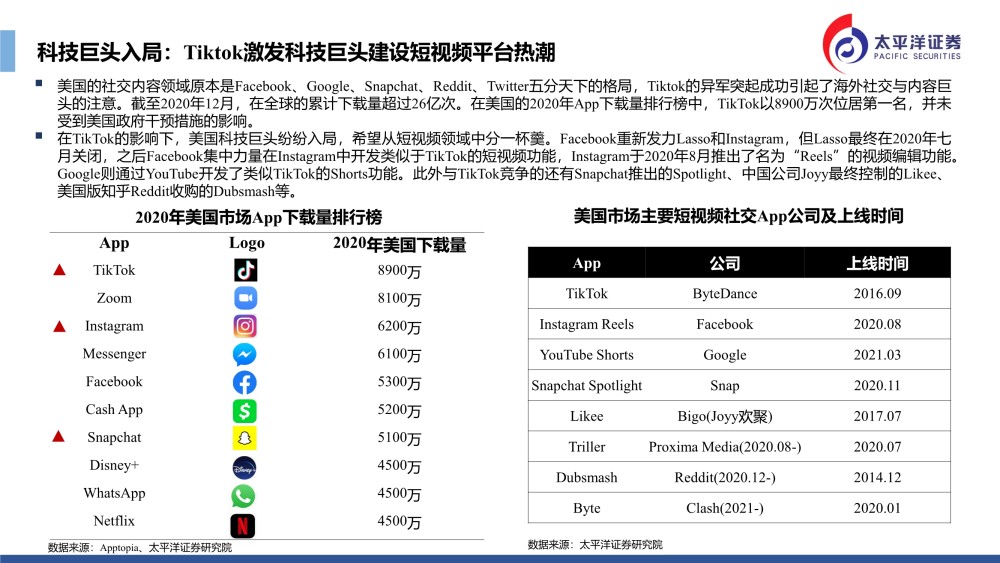Click the ByteDance company cell

point(724,293)
